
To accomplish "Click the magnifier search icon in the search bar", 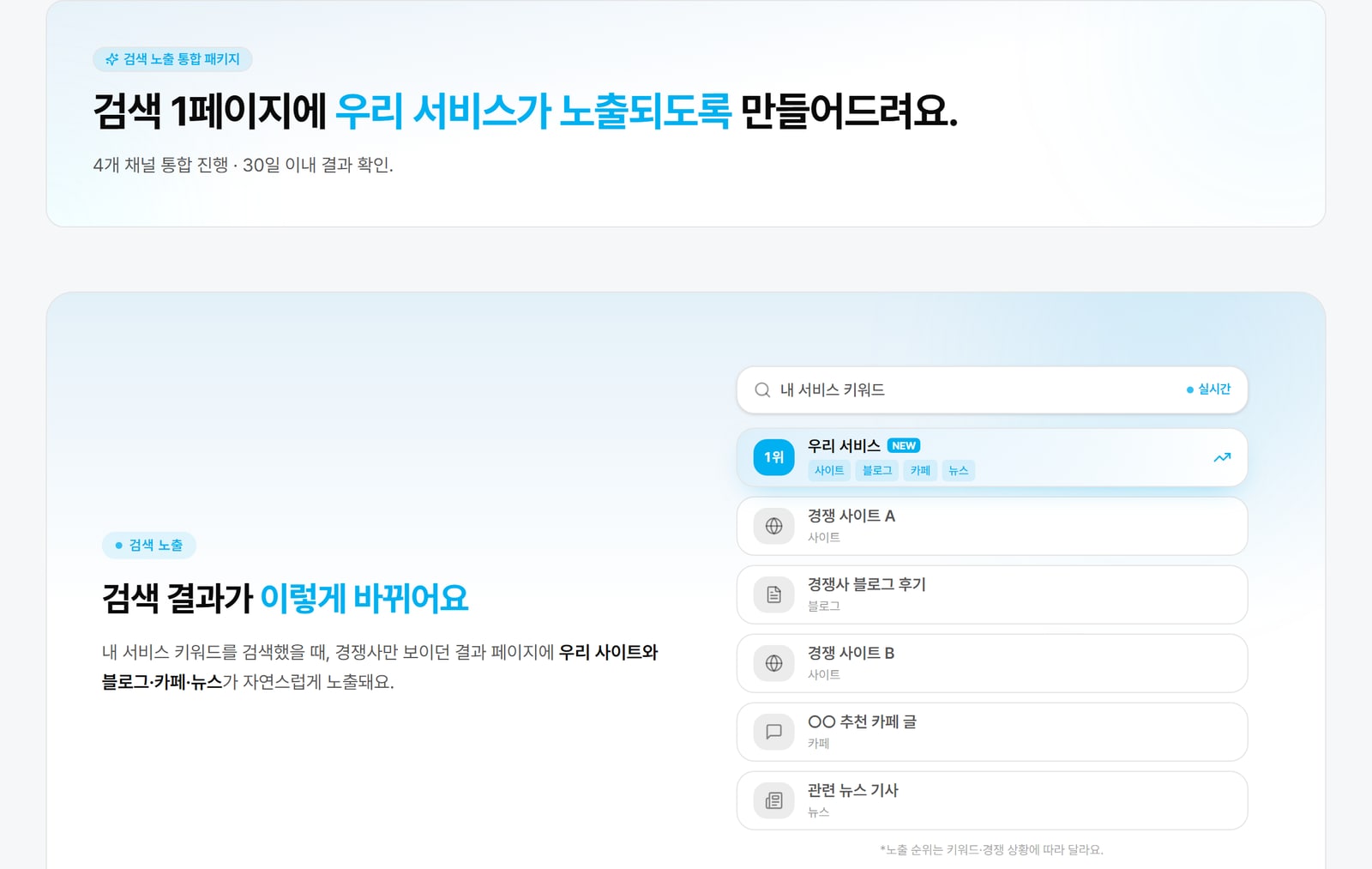I will (x=762, y=390).
